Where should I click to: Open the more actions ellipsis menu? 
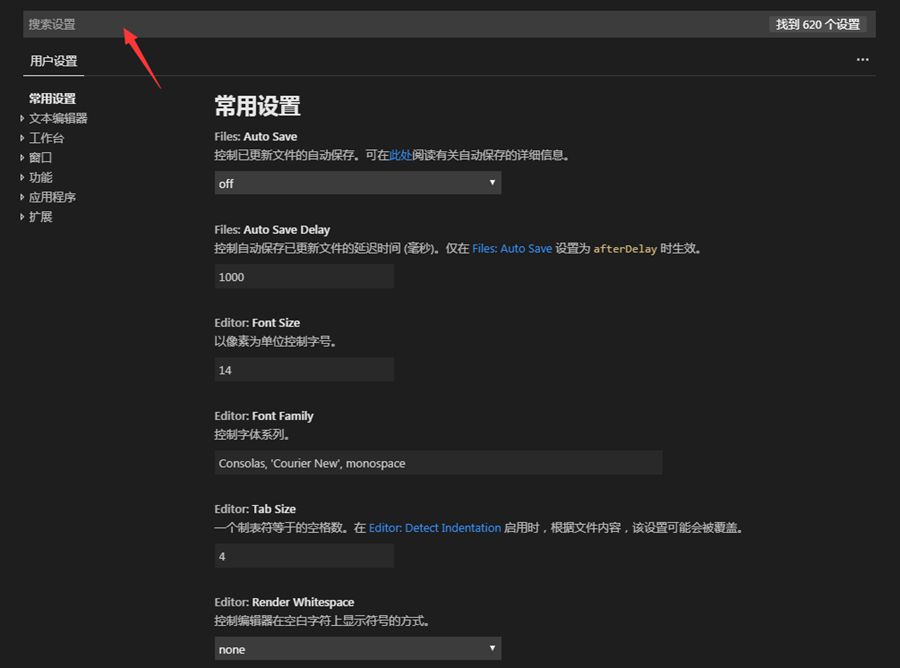862,60
